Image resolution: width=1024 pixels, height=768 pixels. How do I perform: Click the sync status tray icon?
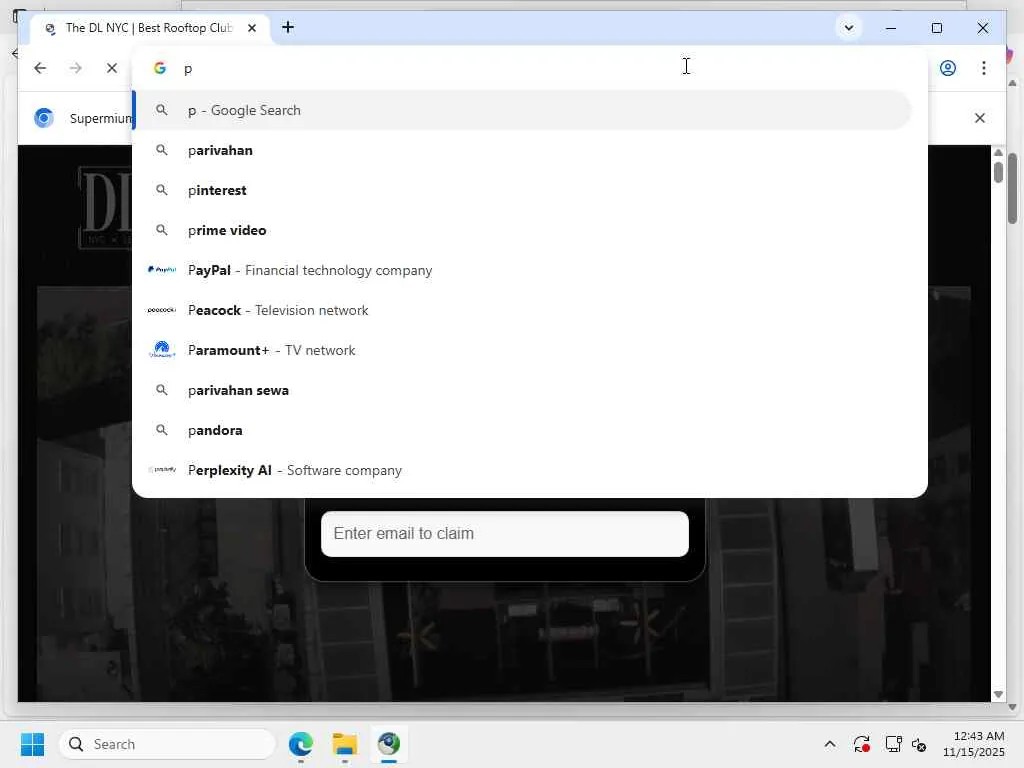point(861,744)
